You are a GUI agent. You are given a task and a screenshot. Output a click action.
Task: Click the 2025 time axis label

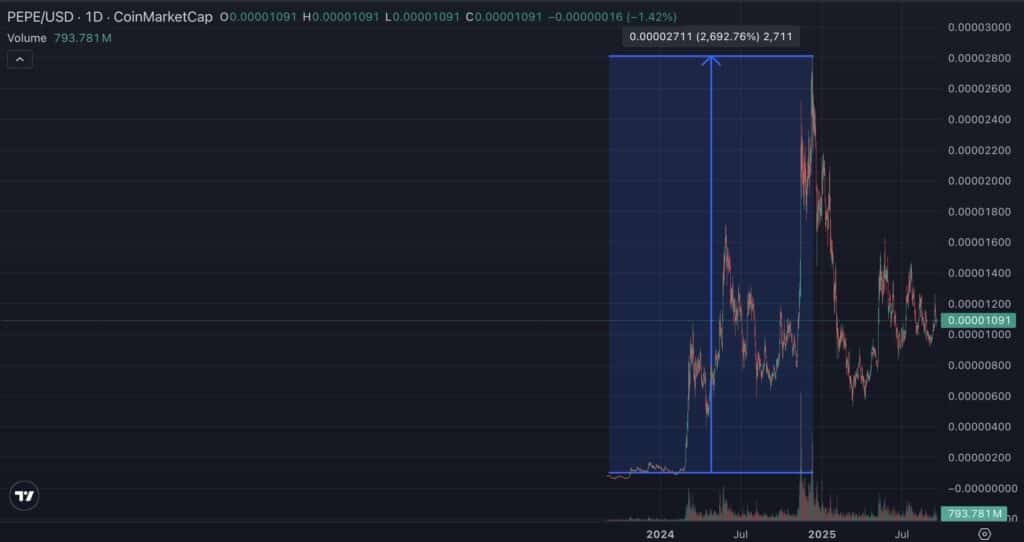pos(822,534)
